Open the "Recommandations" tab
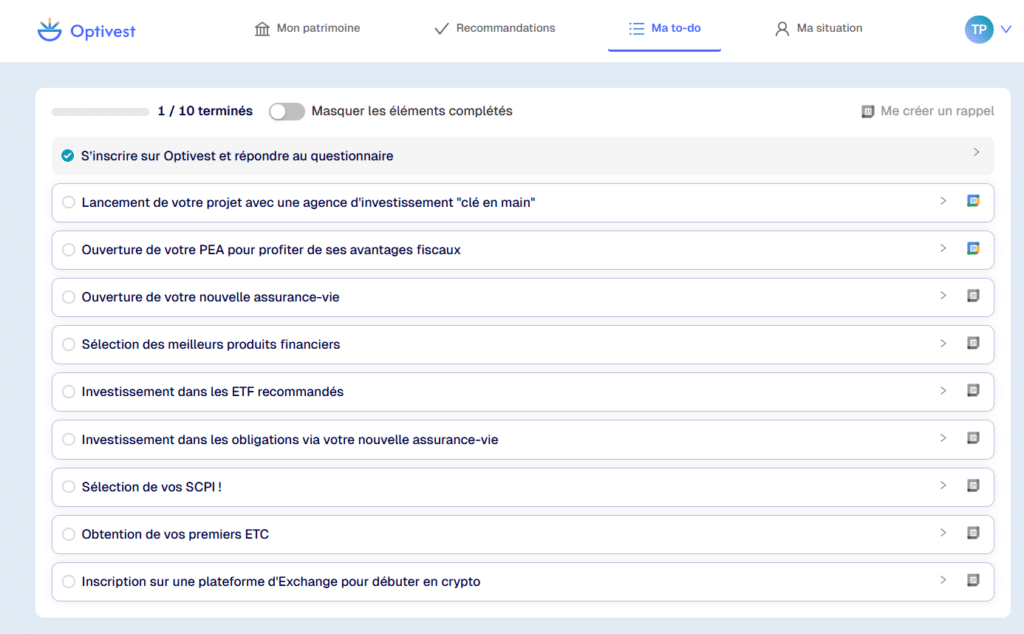 [x=494, y=28]
